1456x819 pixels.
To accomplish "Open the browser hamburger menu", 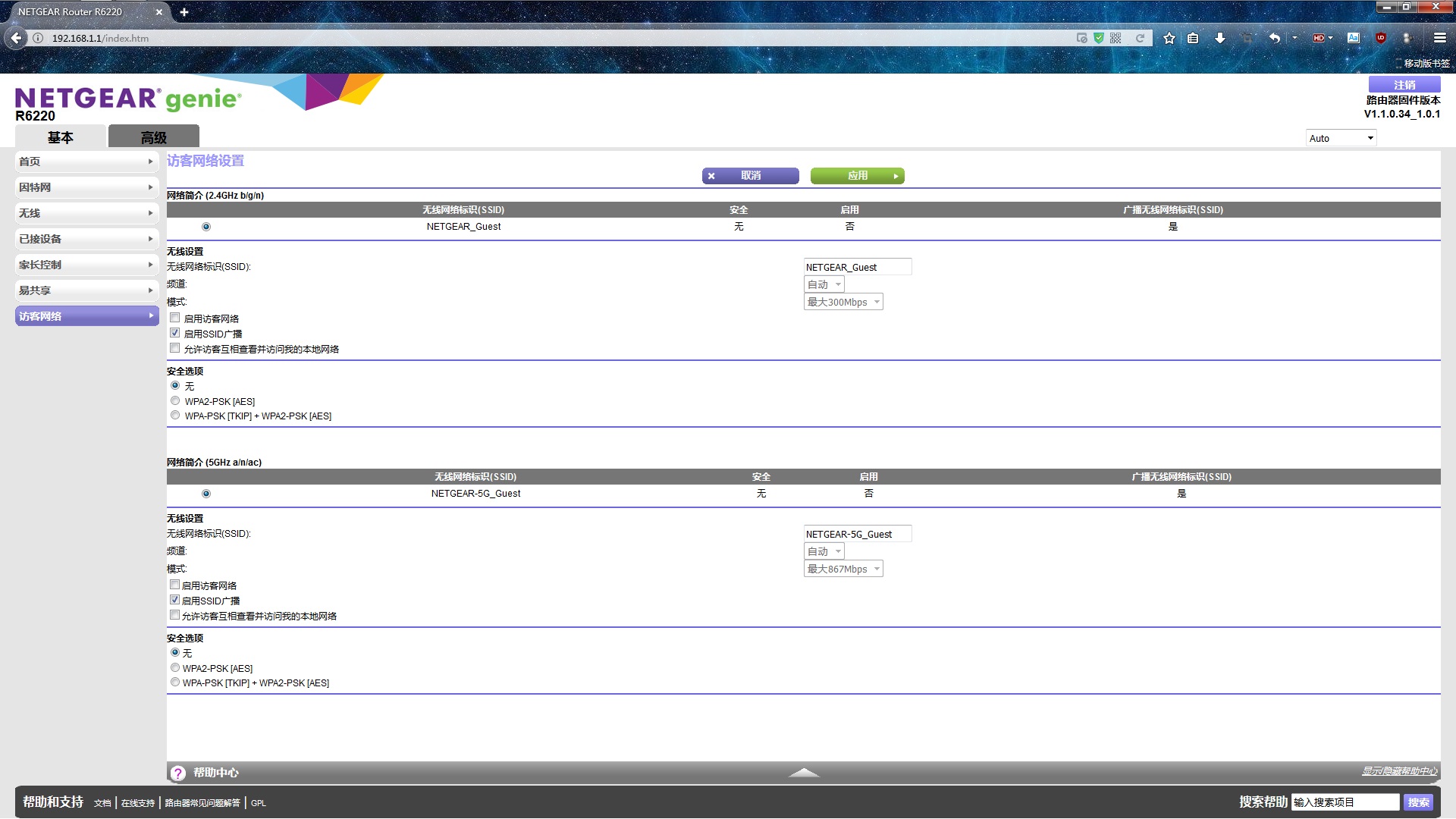I will click(1440, 38).
